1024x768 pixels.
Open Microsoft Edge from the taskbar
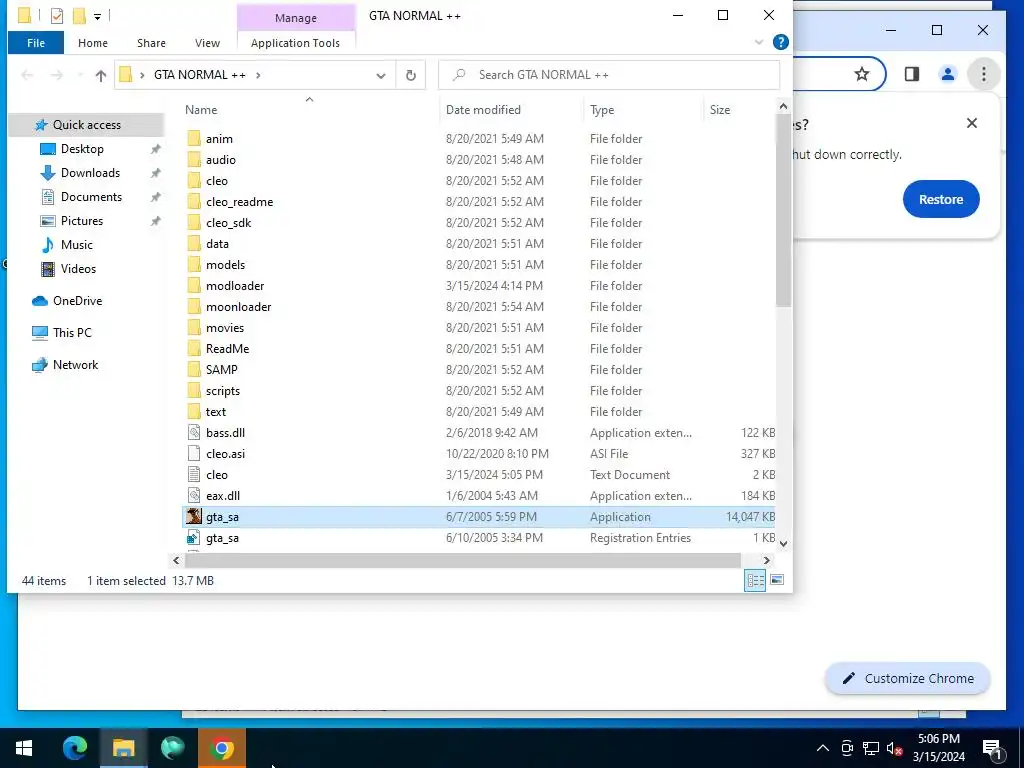pos(74,748)
